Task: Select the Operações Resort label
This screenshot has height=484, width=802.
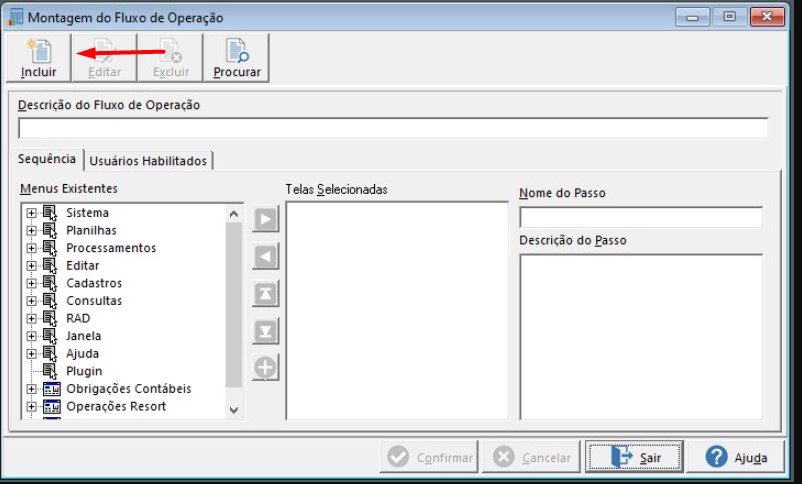Action: pos(116,406)
